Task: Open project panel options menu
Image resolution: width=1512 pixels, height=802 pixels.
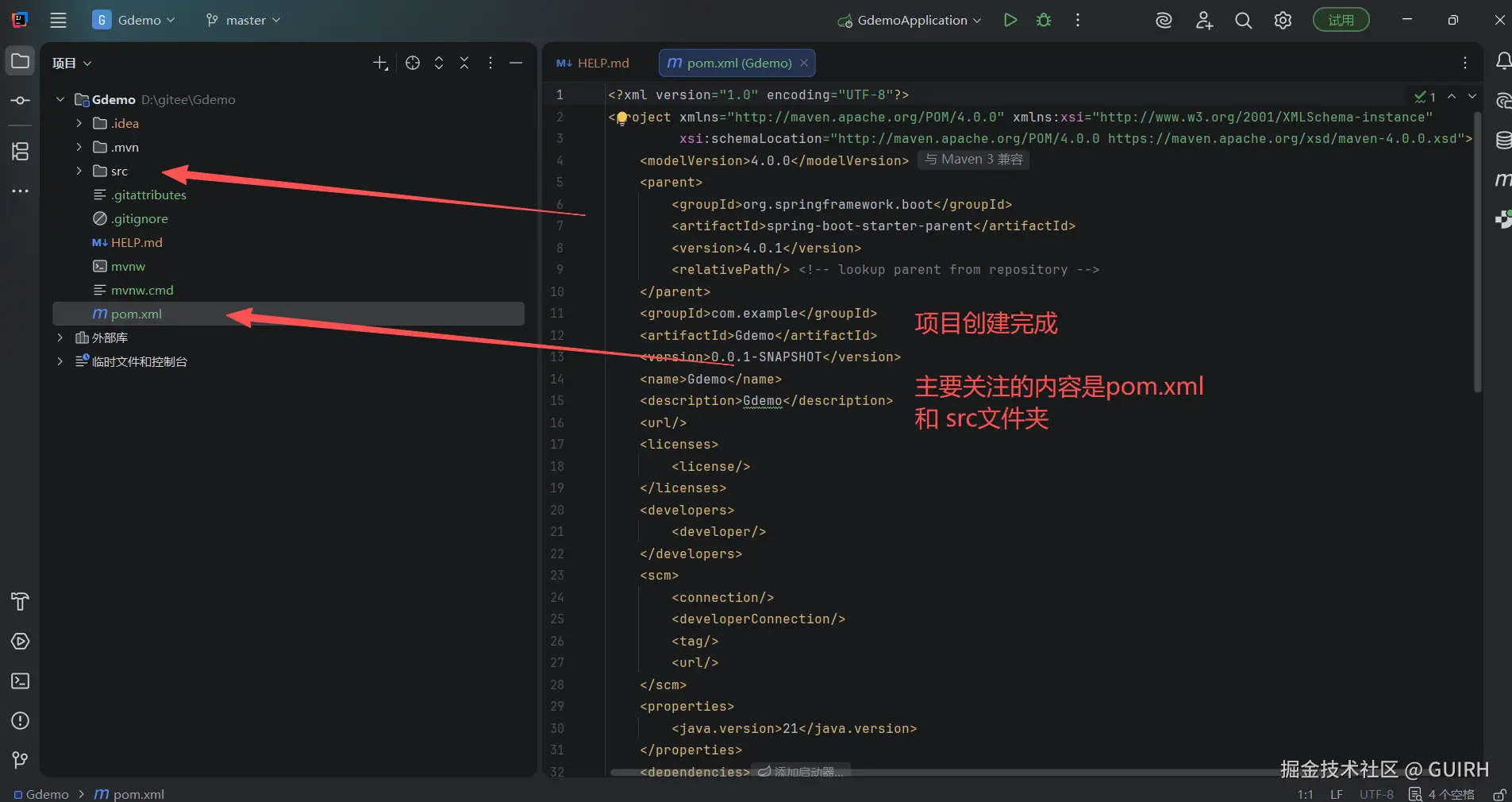Action: [491, 64]
